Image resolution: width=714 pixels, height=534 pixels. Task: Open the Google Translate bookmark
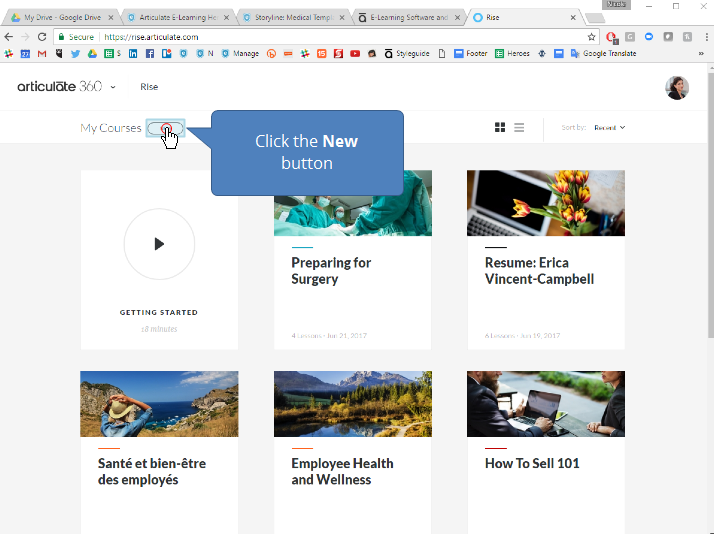pyautogui.click(x=603, y=54)
